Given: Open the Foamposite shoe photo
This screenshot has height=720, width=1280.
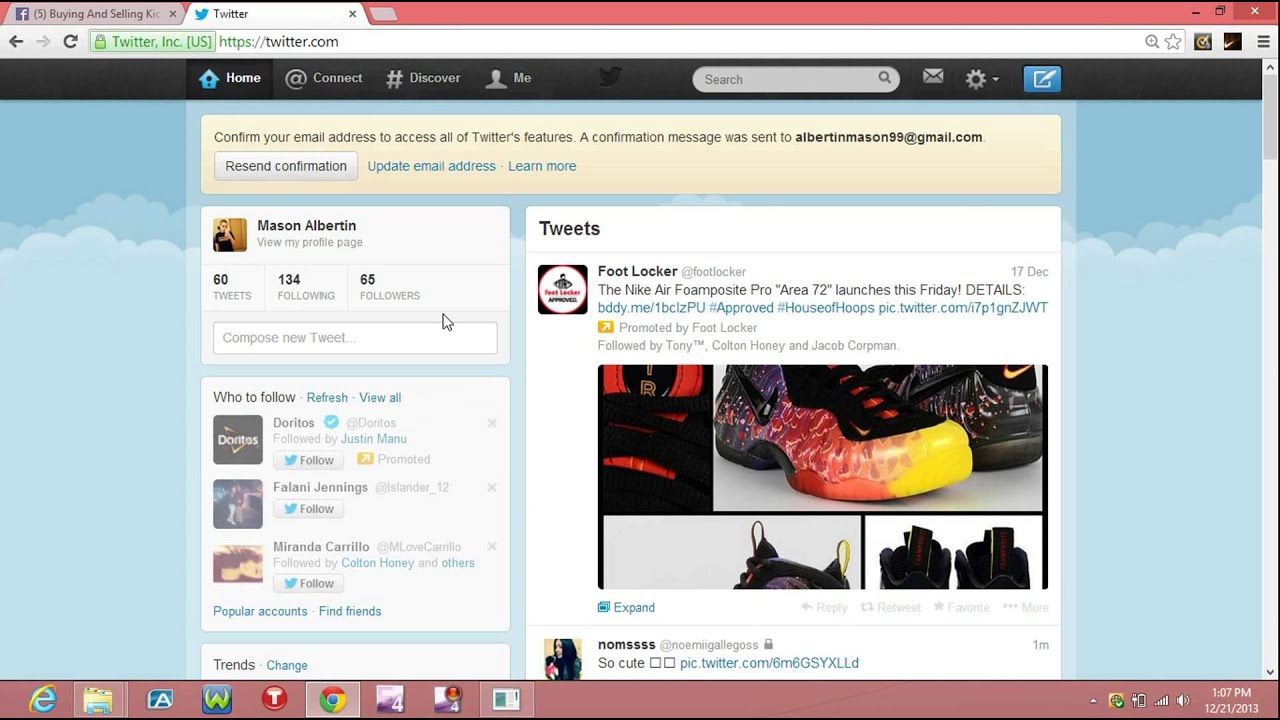Looking at the screenshot, I should (x=823, y=477).
